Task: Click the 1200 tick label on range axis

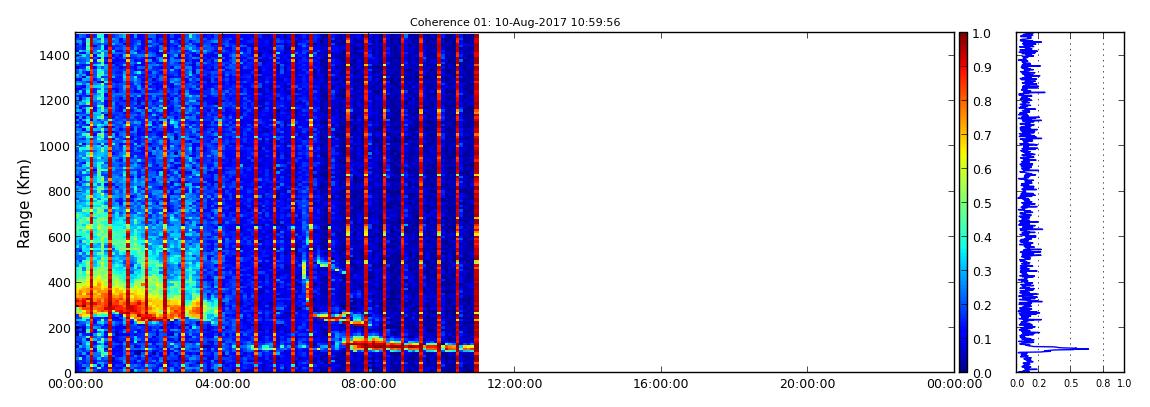Action: (x=54, y=101)
